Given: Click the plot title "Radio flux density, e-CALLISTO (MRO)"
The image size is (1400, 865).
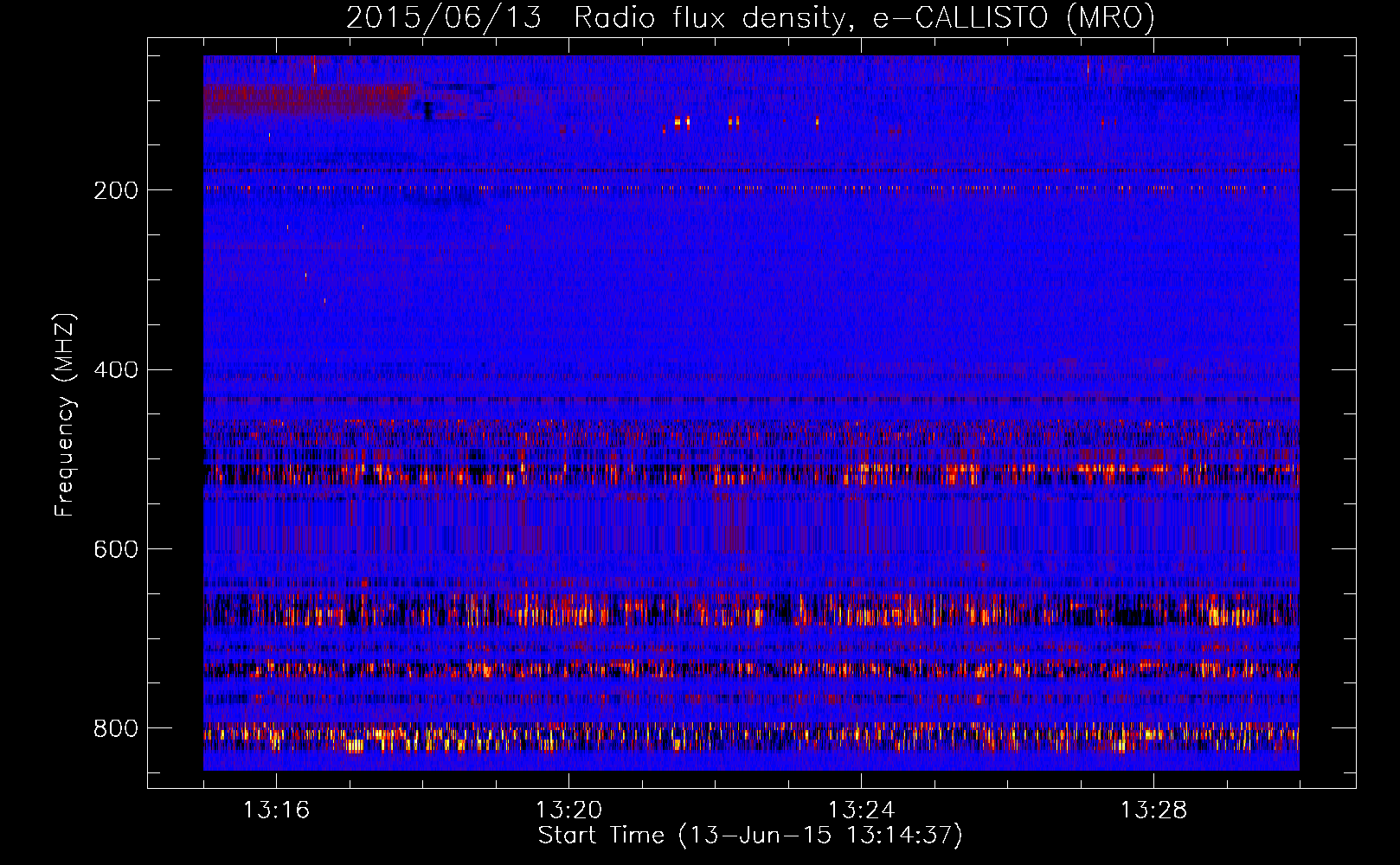Looking at the screenshot, I should coord(864,18).
